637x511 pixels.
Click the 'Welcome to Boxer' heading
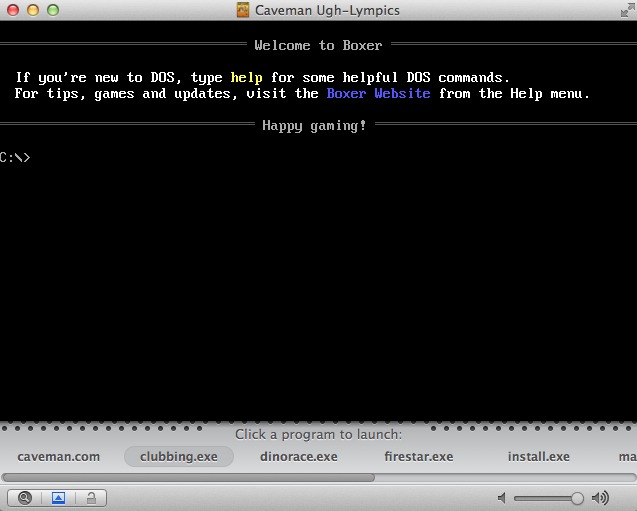point(318,45)
